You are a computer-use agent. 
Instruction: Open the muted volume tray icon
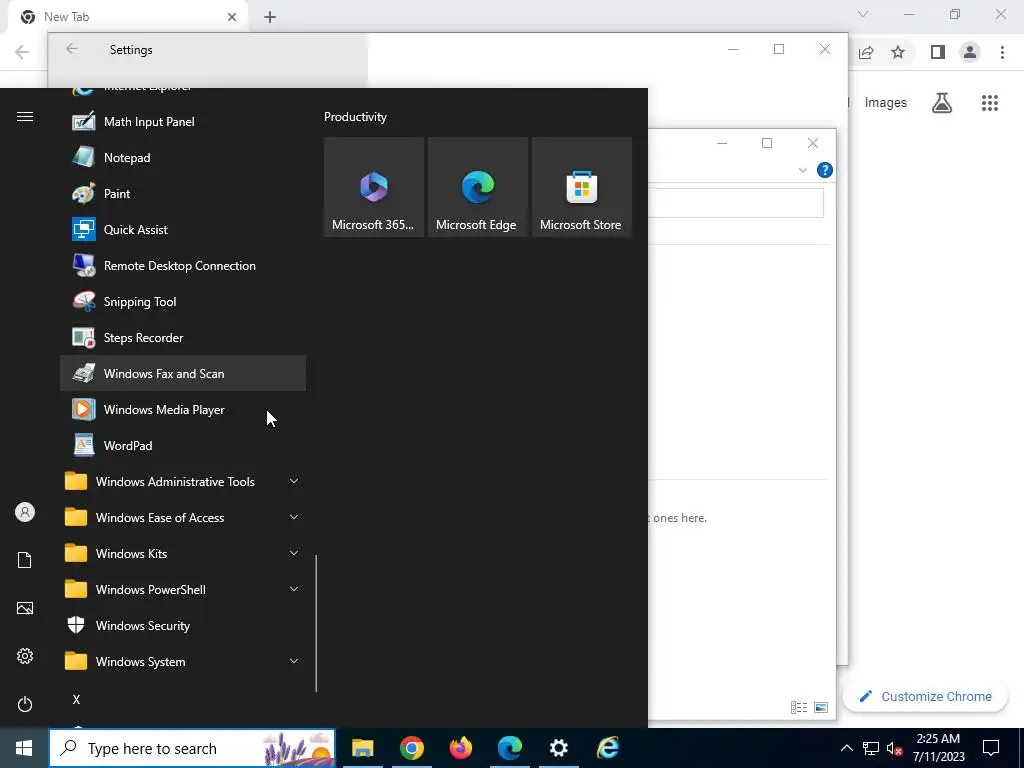click(x=894, y=748)
